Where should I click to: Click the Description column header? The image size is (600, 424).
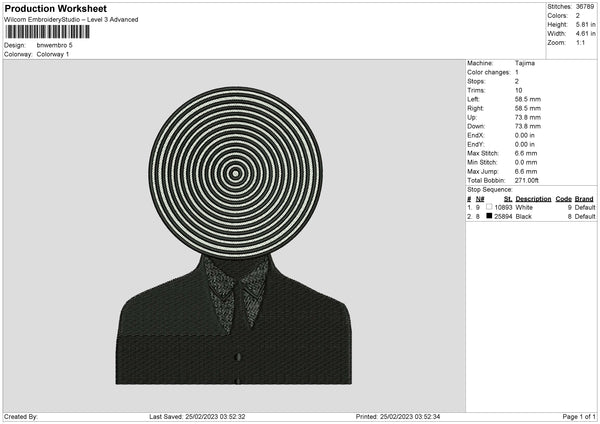coord(533,199)
